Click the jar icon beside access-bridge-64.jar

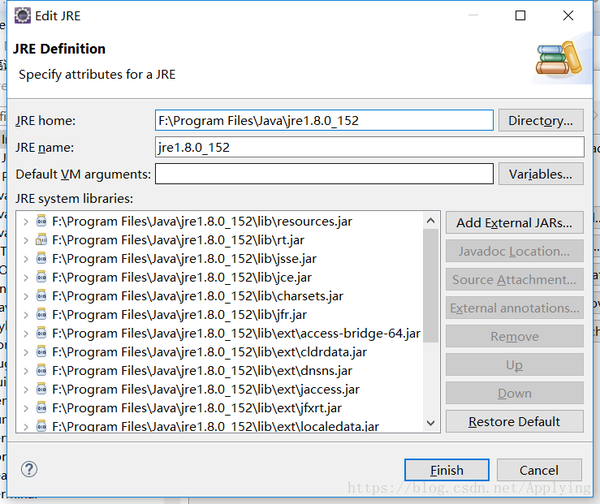41,333
